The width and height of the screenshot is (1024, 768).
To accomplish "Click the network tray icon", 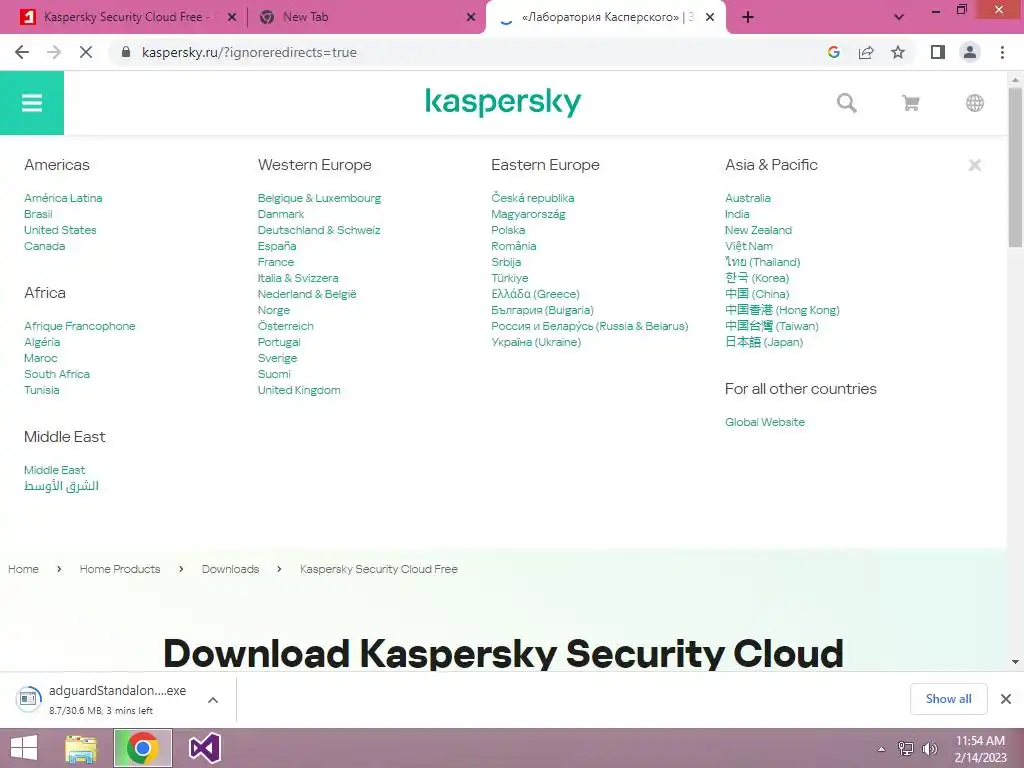I will pyautogui.click(x=905, y=748).
